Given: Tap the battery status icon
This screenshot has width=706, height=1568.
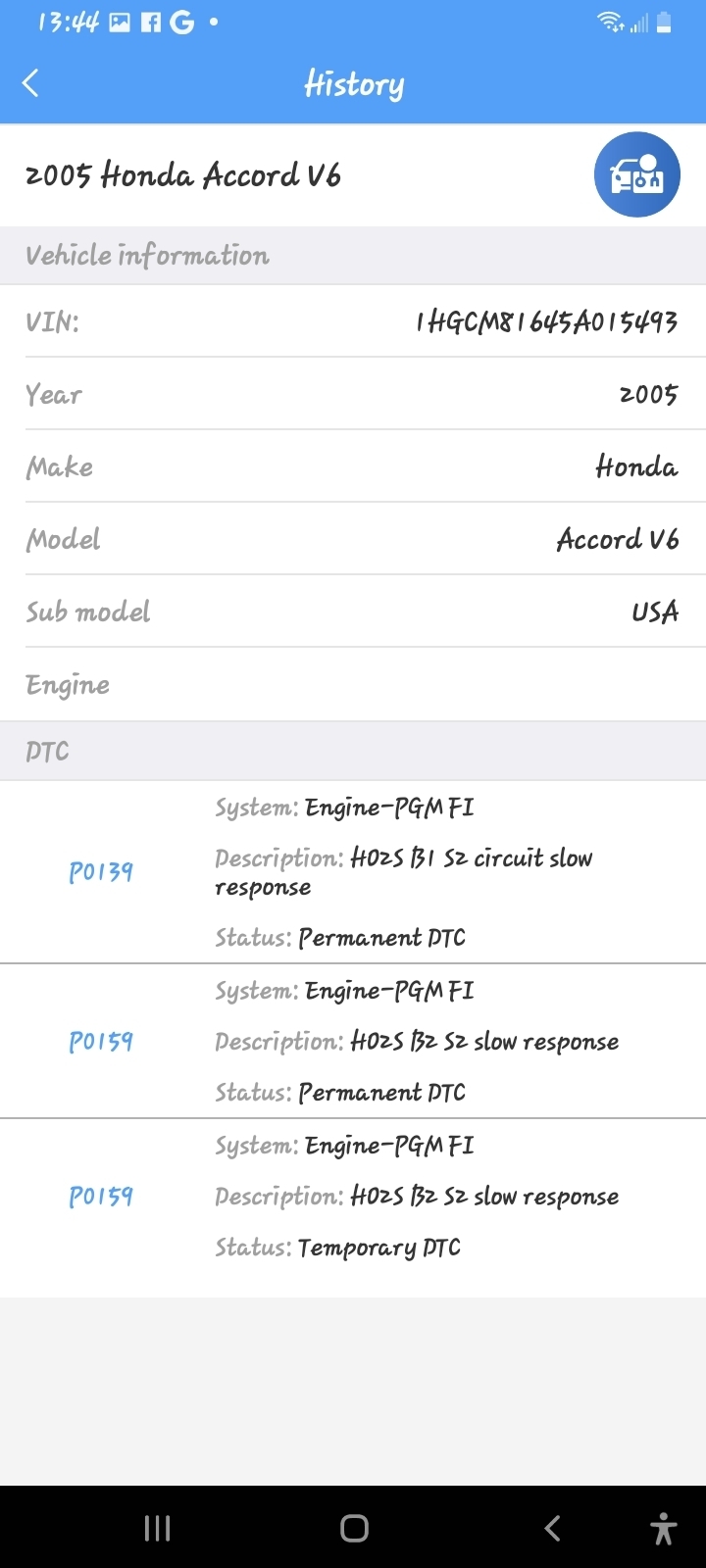Looking at the screenshot, I should tap(664, 23).
